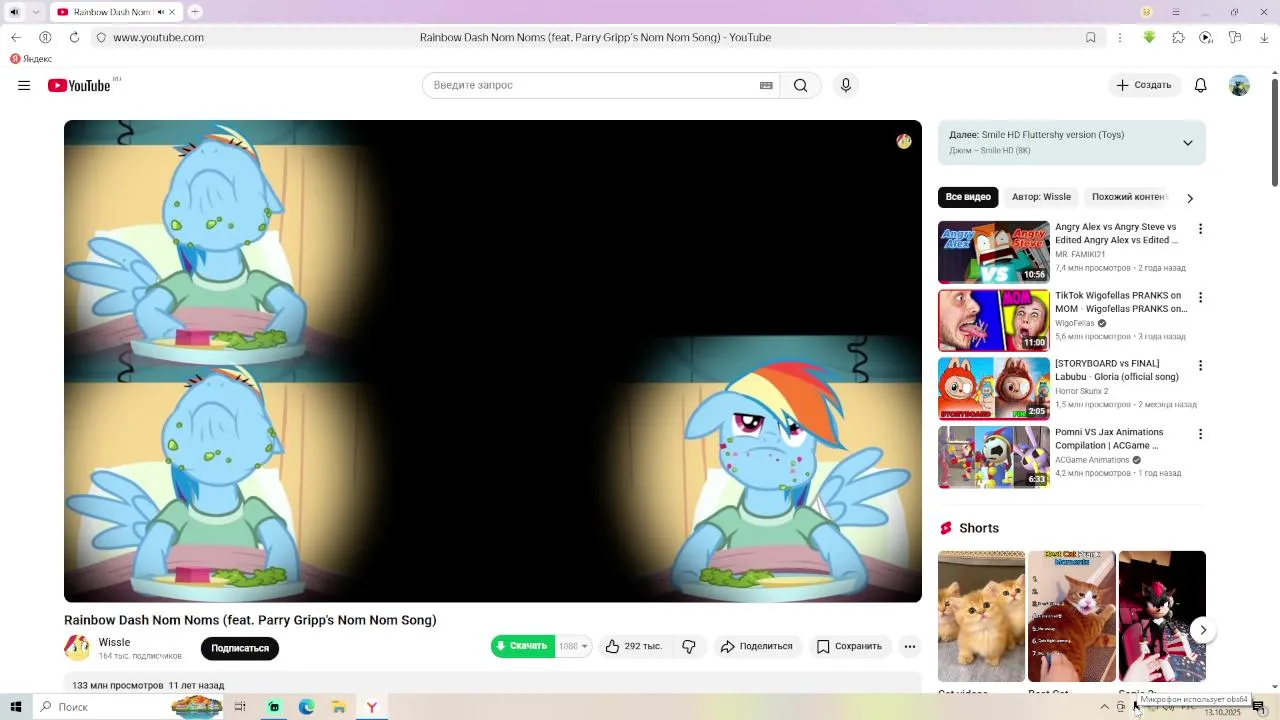Open options menu for Labubu Gloria video
The image size is (1280, 720).
(x=1200, y=365)
